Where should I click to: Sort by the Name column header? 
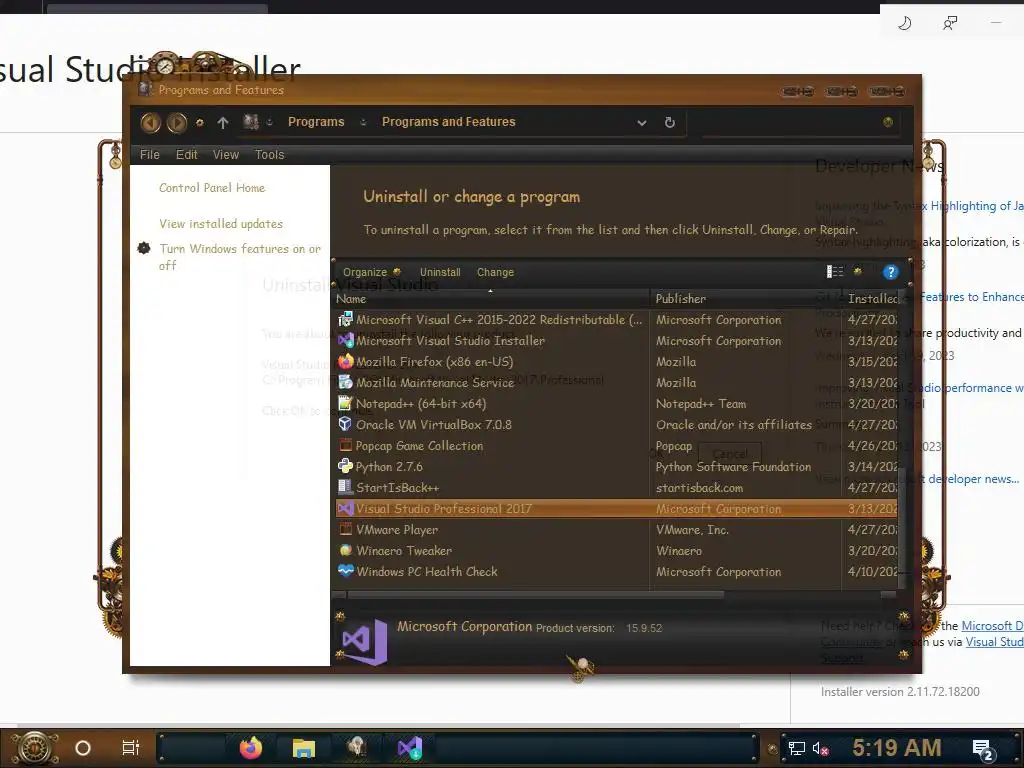(x=491, y=299)
